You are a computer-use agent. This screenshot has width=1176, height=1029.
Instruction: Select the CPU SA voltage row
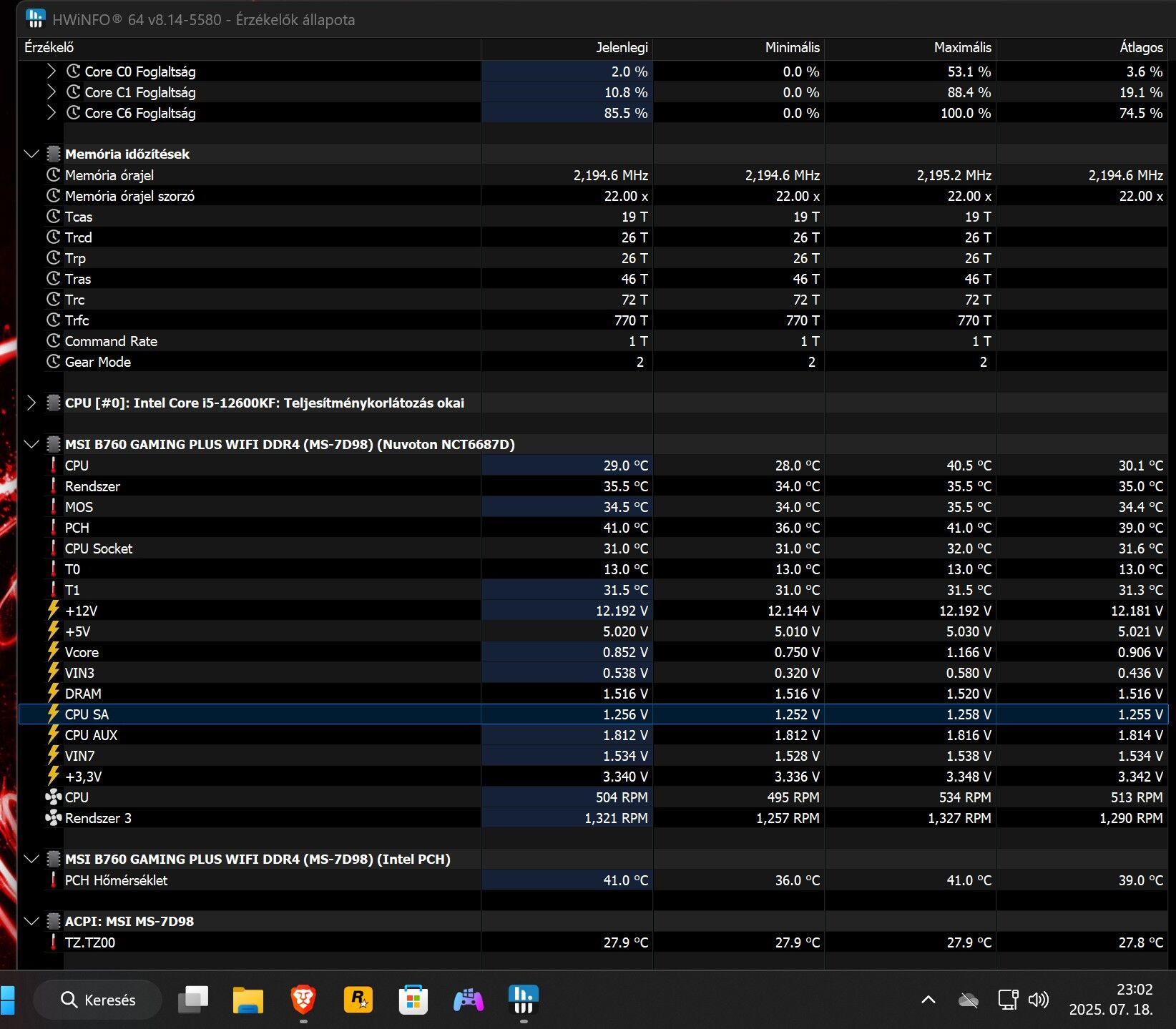593,714
